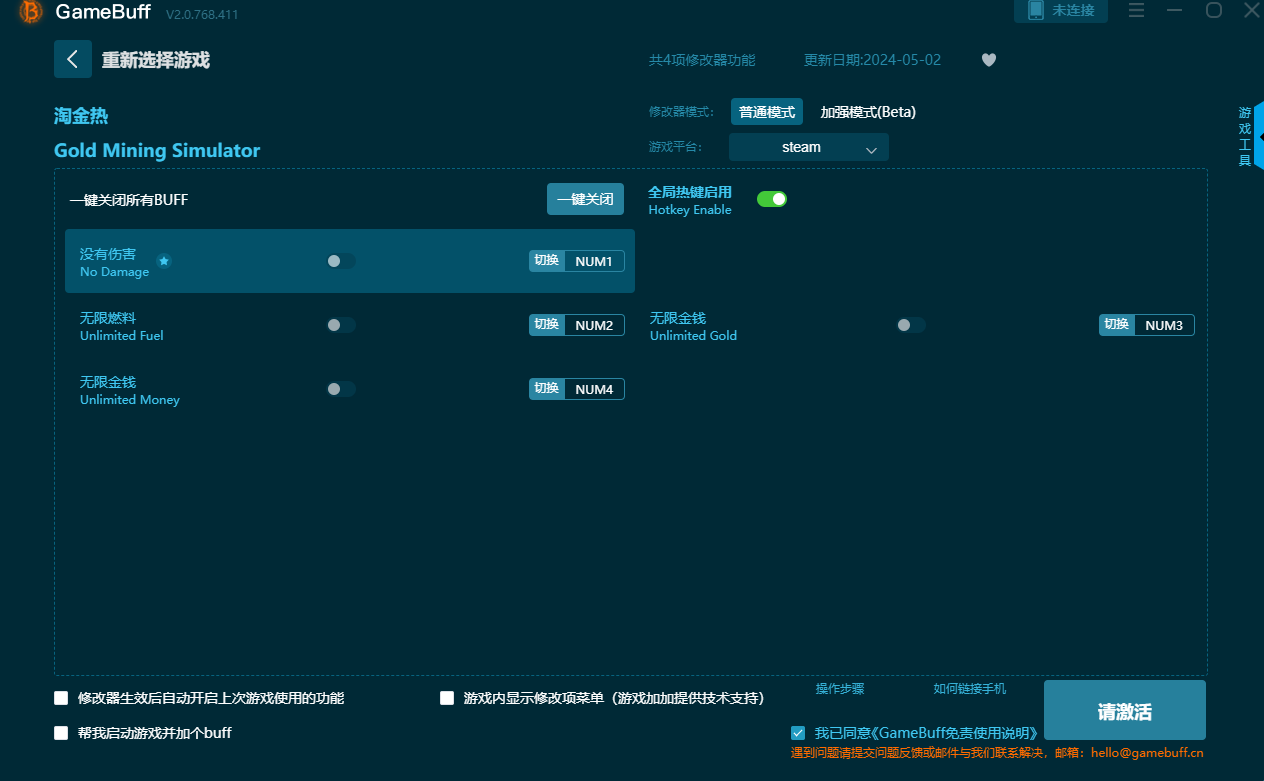Viewport: 1264px width, 781px height.
Task: Click the heart favorite icon
Action: coord(989,60)
